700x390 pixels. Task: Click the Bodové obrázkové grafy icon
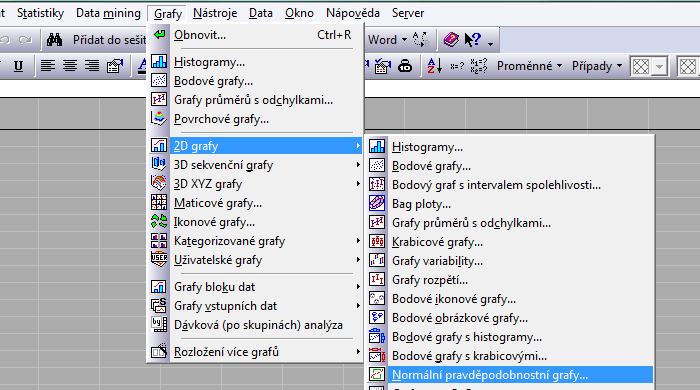click(377, 317)
